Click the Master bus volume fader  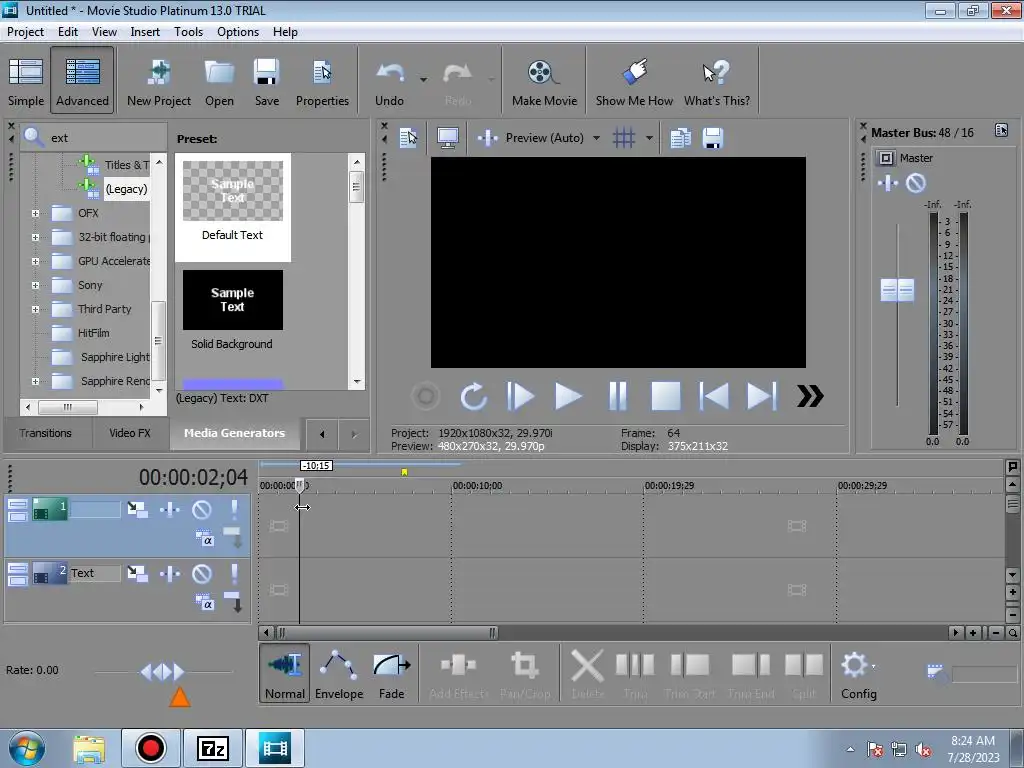tap(897, 290)
